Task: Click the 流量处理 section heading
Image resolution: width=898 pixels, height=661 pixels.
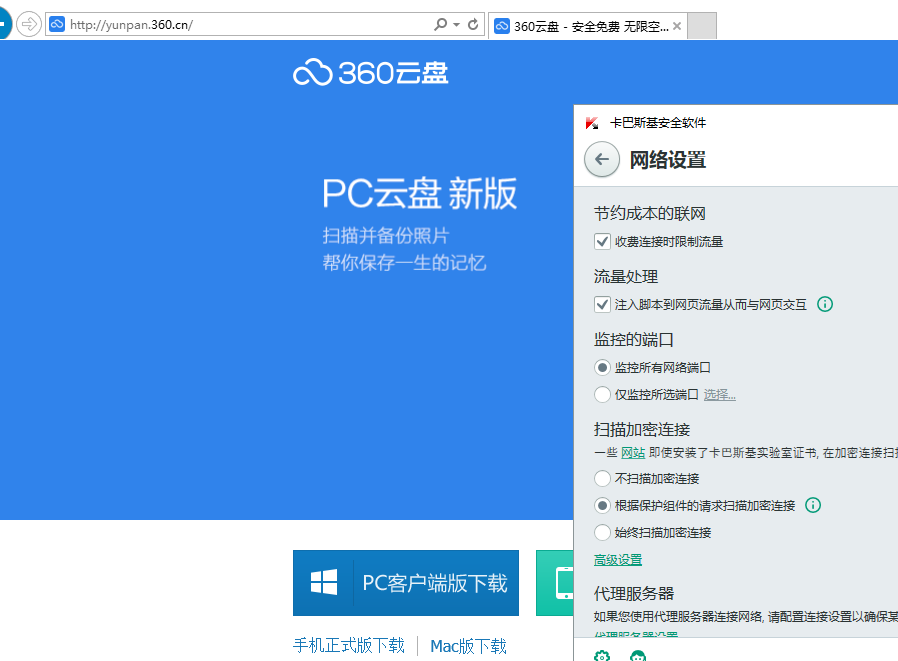Action: click(626, 277)
